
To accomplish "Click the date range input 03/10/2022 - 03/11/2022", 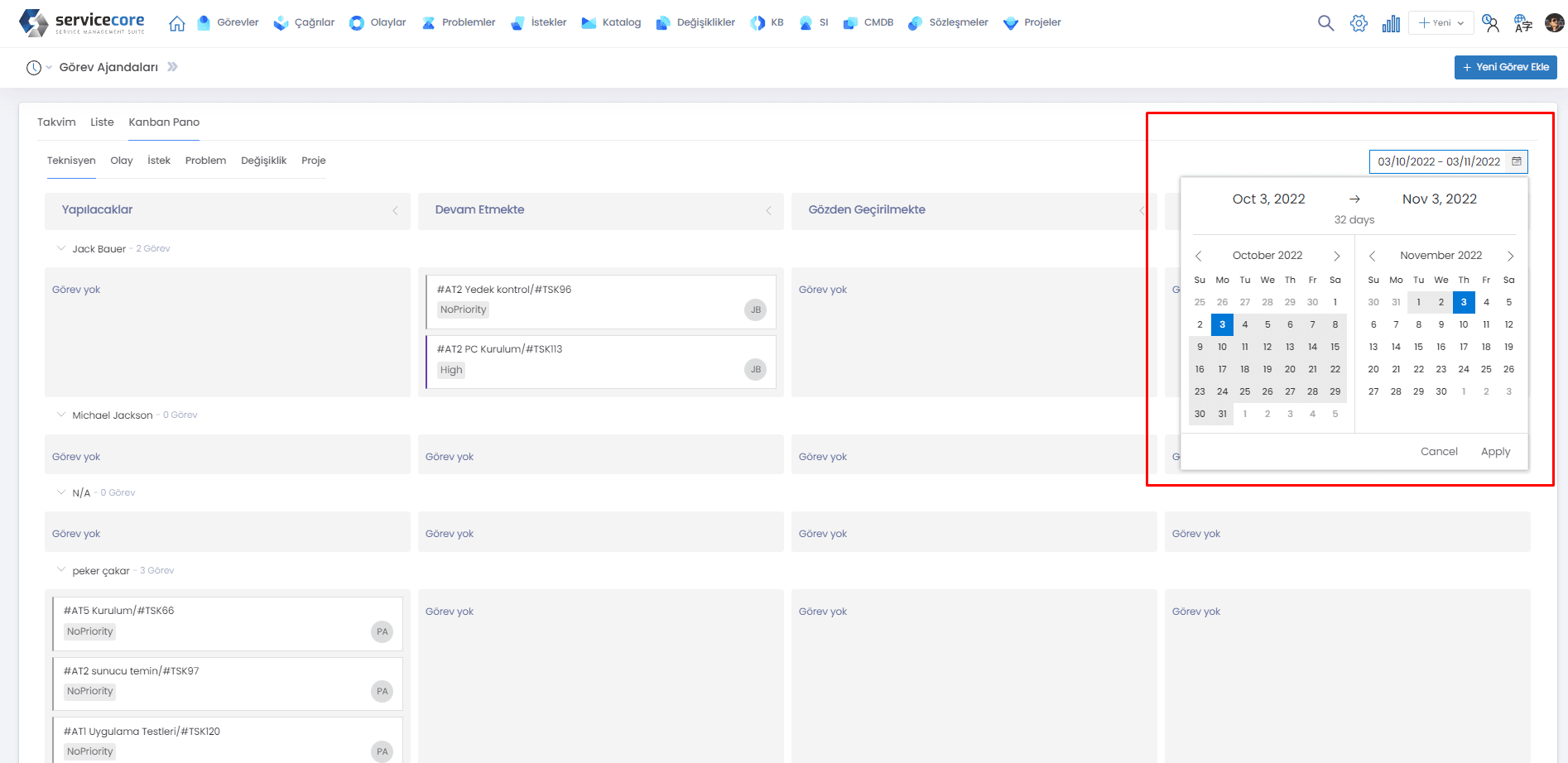I will point(1448,161).
